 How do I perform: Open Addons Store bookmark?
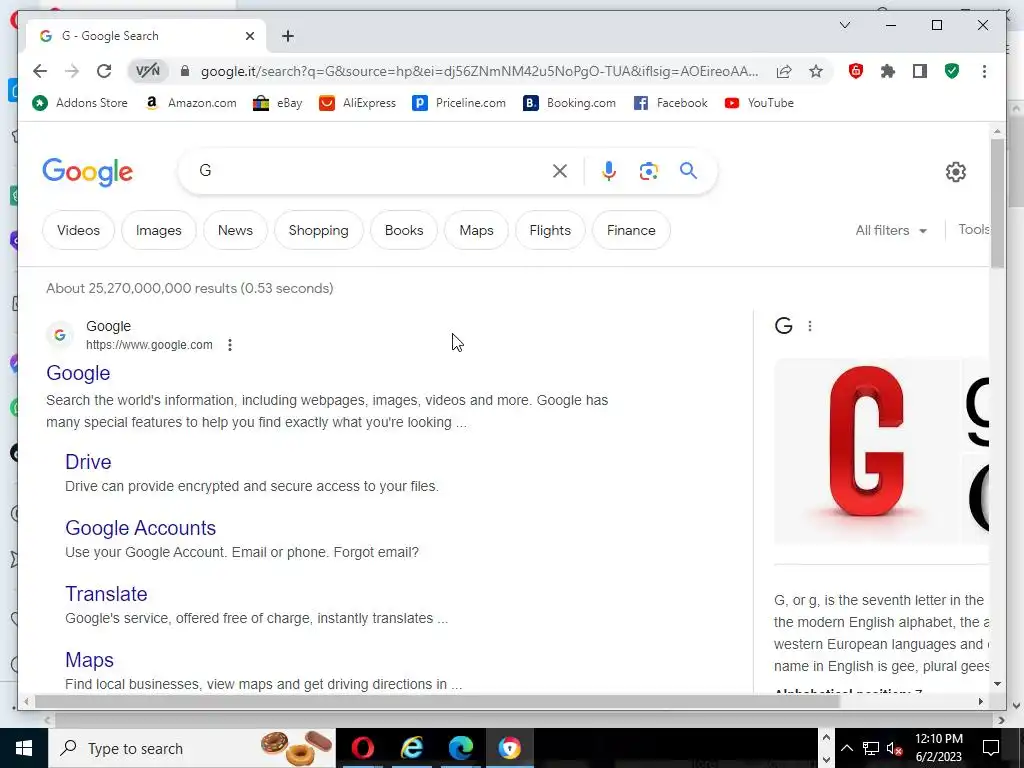click(x=80, y=103)
